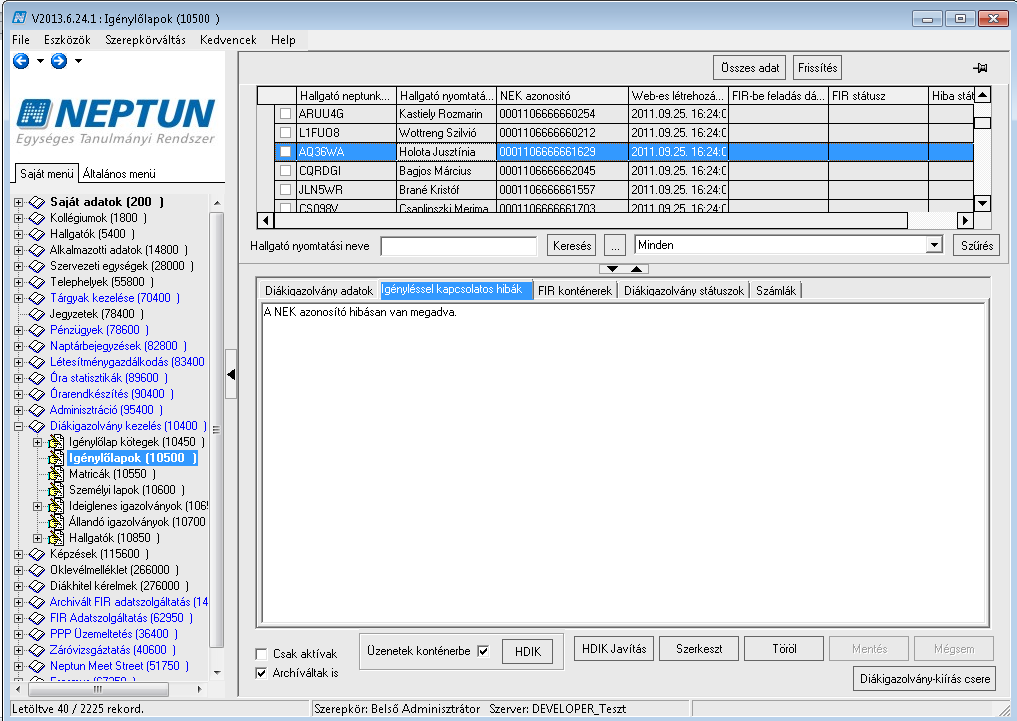
Task: Click the HDIK Javítás button
Action: (614, 648)
